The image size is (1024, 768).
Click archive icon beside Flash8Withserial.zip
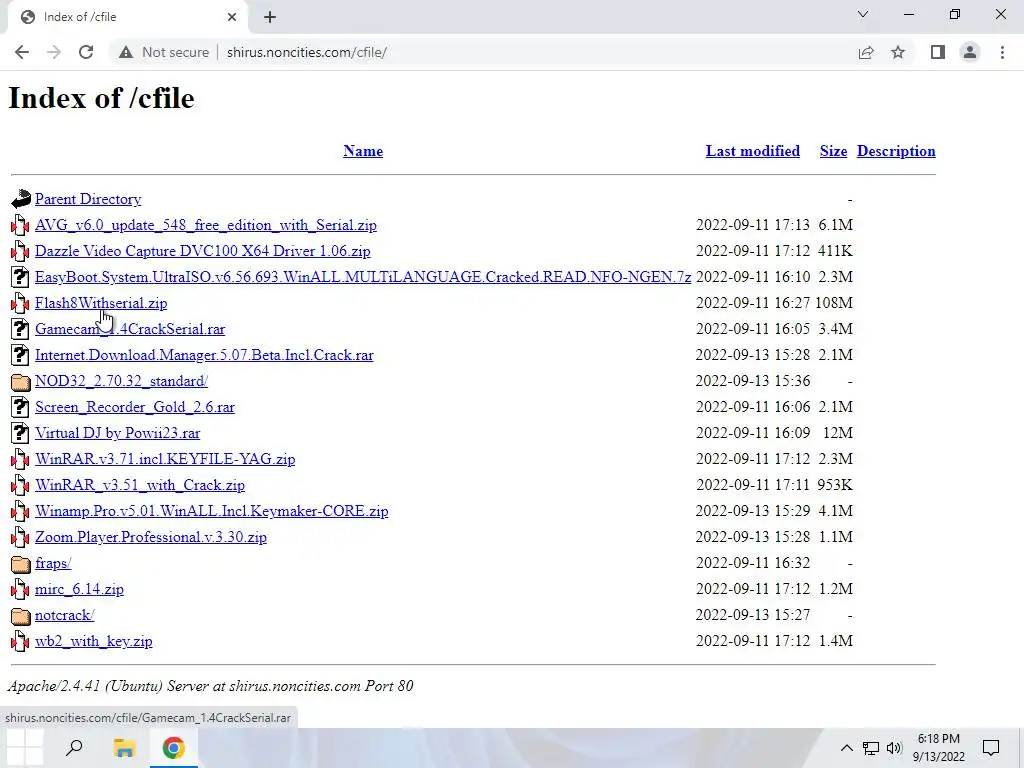[x=21, y=303]
